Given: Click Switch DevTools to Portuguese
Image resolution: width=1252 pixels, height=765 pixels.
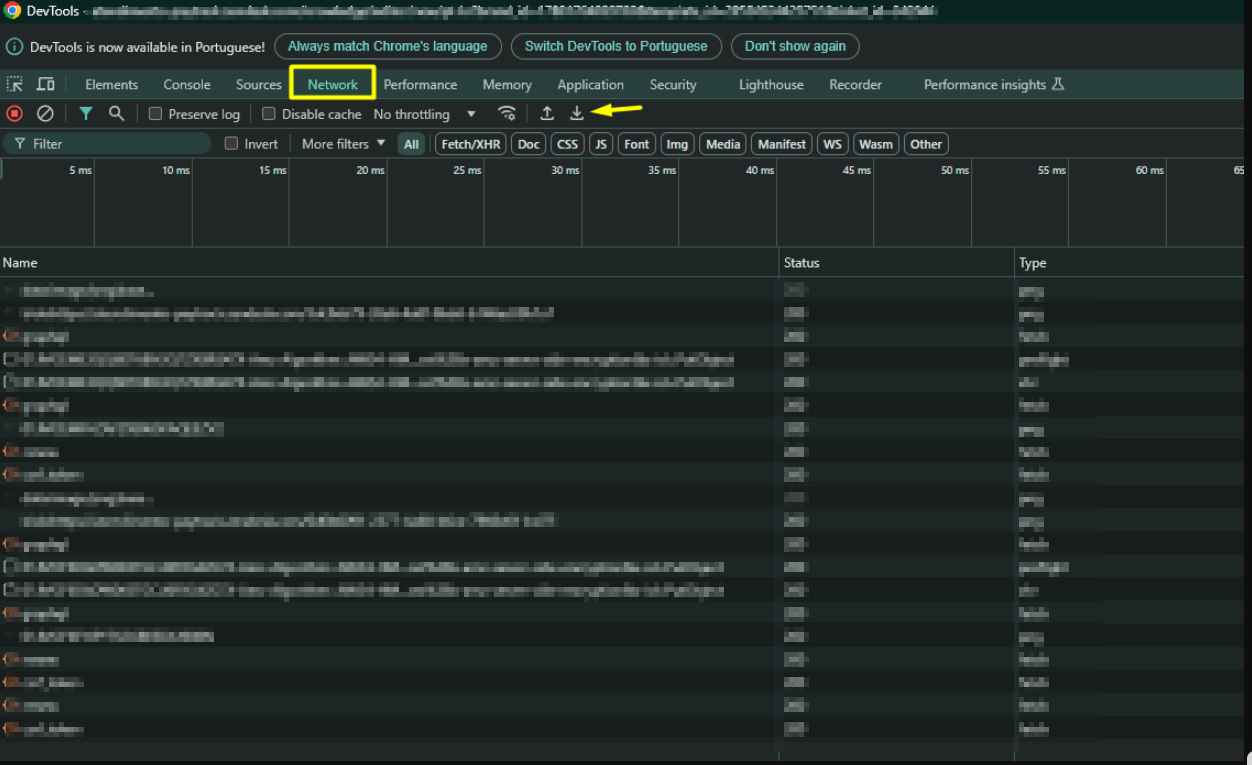Looking at the screenshot, I should [616, 46].
